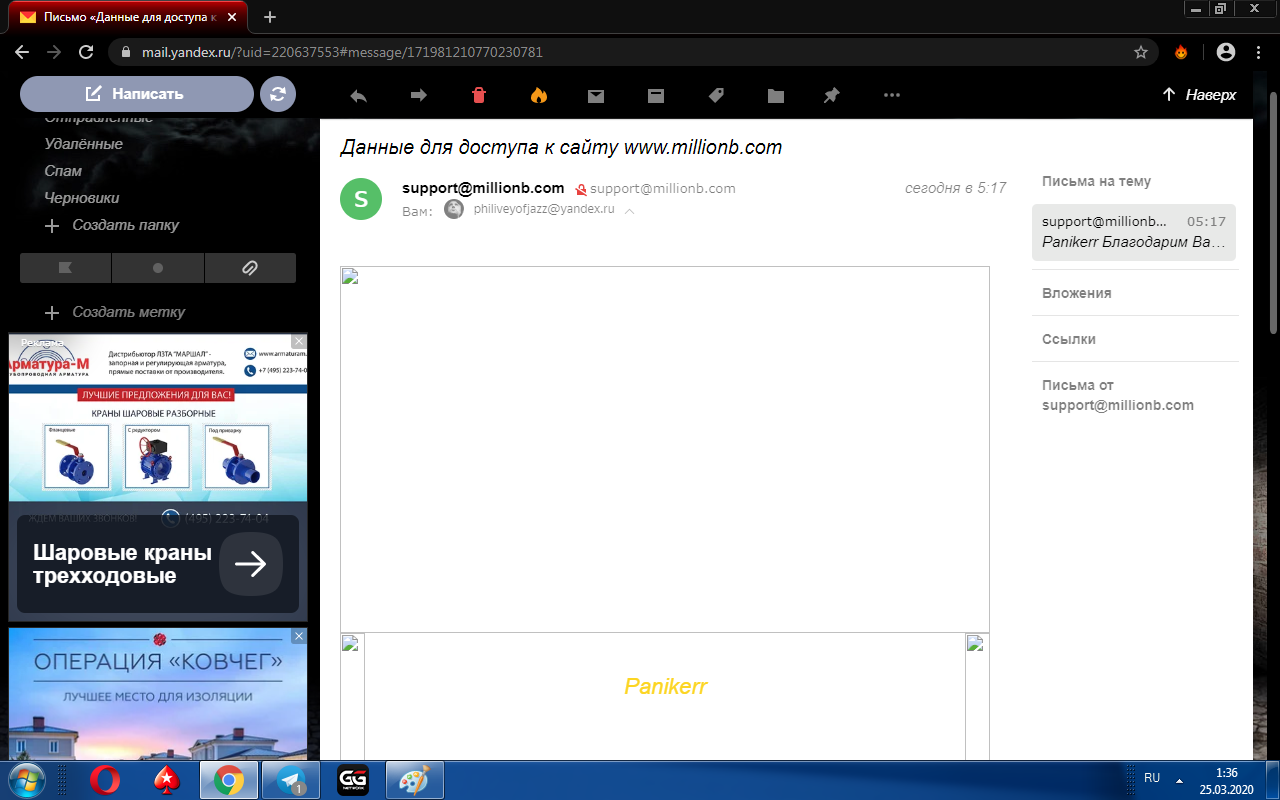Open Chrome three-dots menu
1280x800 pixels.
point(1258,52)
